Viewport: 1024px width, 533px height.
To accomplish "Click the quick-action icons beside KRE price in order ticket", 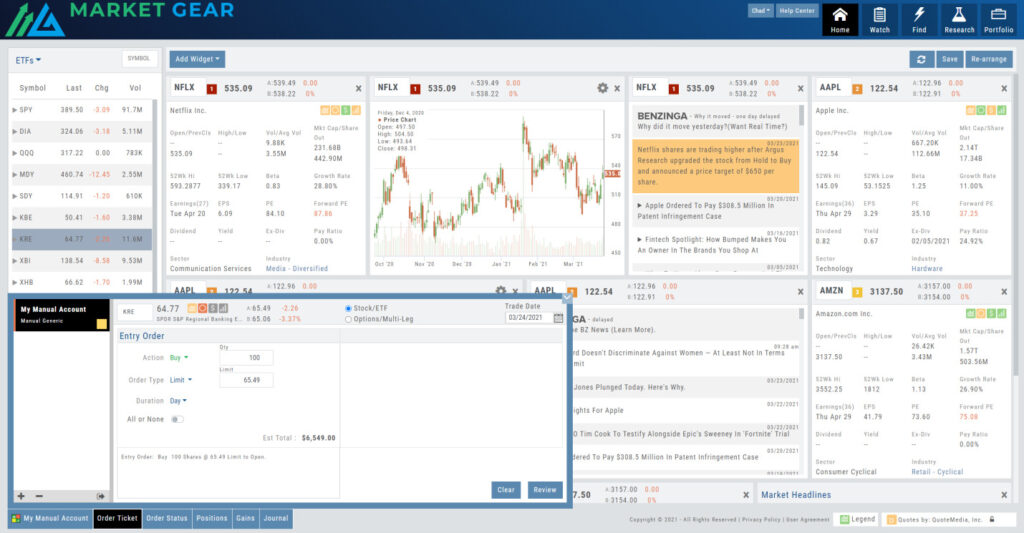I will click(x=207, y=308).
